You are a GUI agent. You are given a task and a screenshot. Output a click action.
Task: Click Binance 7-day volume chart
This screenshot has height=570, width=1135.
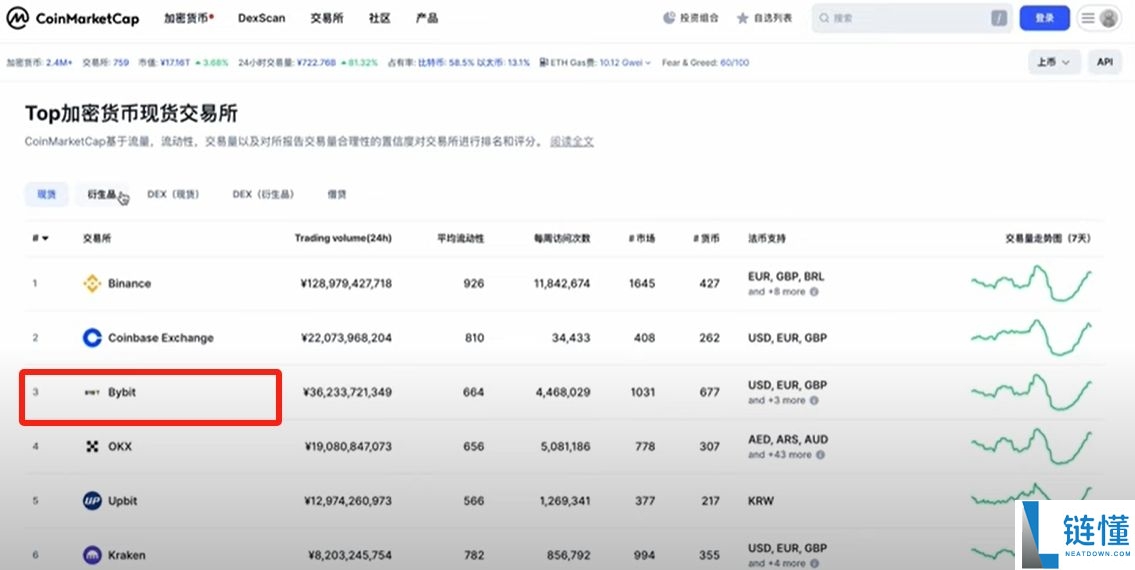coord(1031,283)
